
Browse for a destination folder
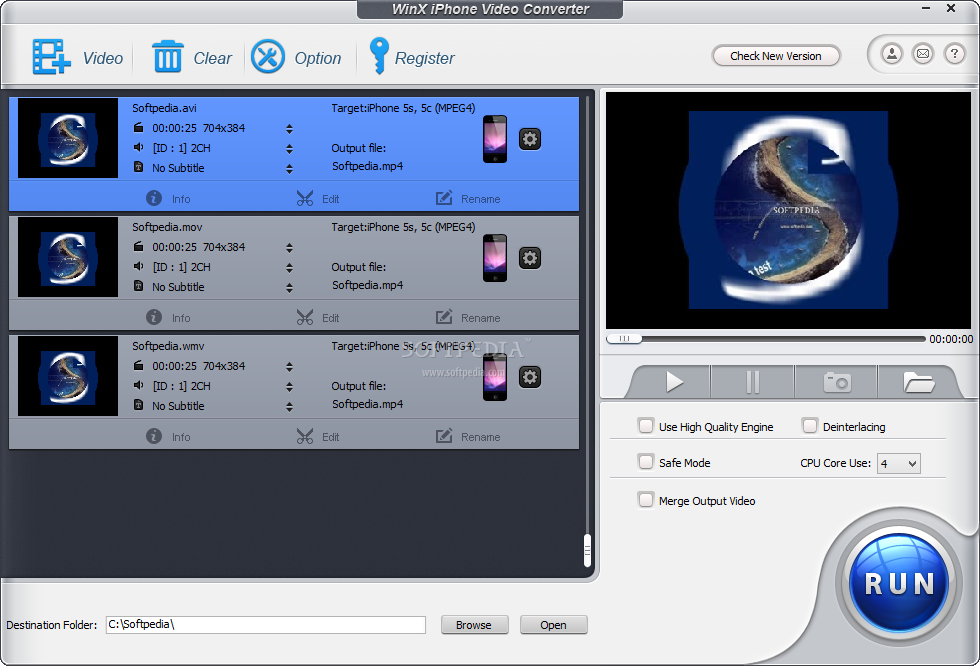pyautogui.click(x=474, y=625)
